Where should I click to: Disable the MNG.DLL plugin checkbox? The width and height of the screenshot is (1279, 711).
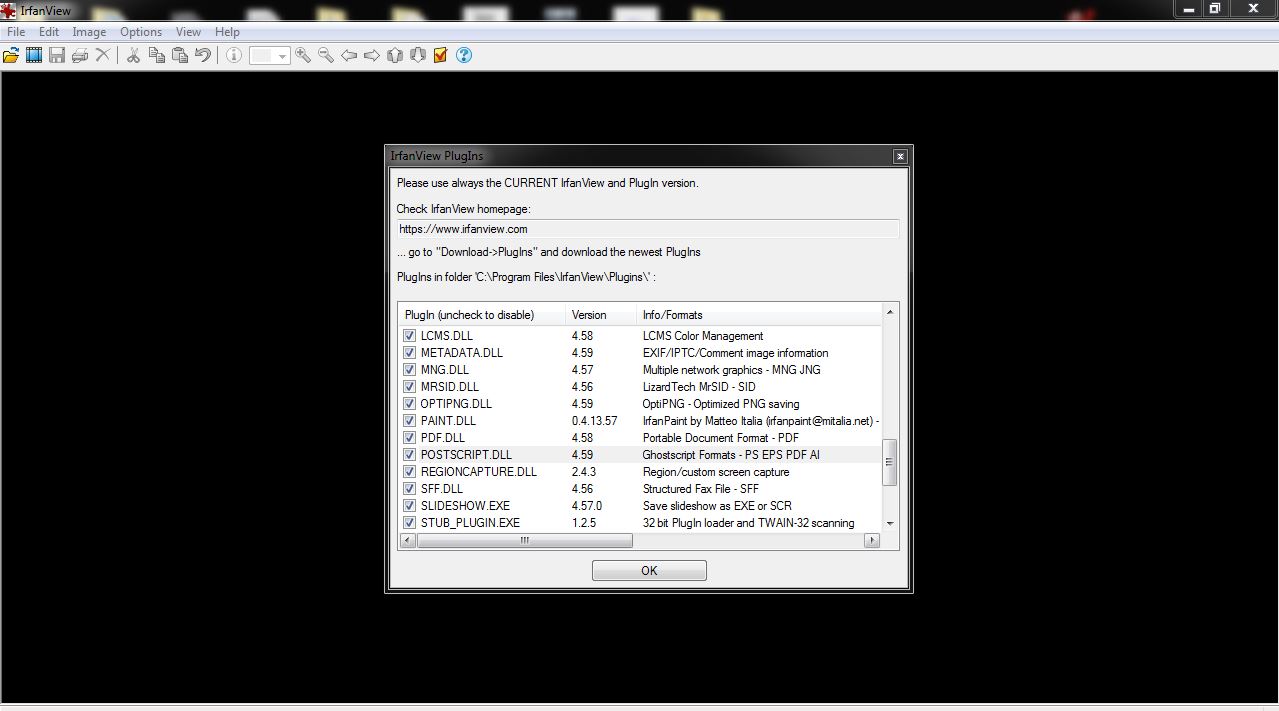(x=409, y=370)
